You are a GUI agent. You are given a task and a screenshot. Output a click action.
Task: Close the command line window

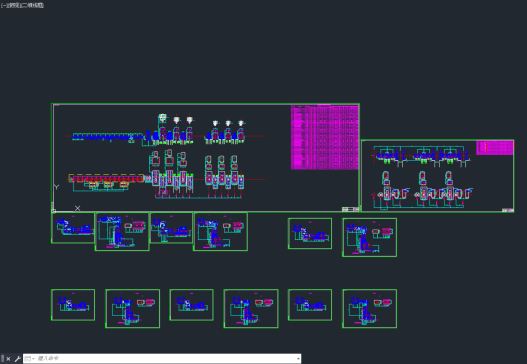click(8, 359)
